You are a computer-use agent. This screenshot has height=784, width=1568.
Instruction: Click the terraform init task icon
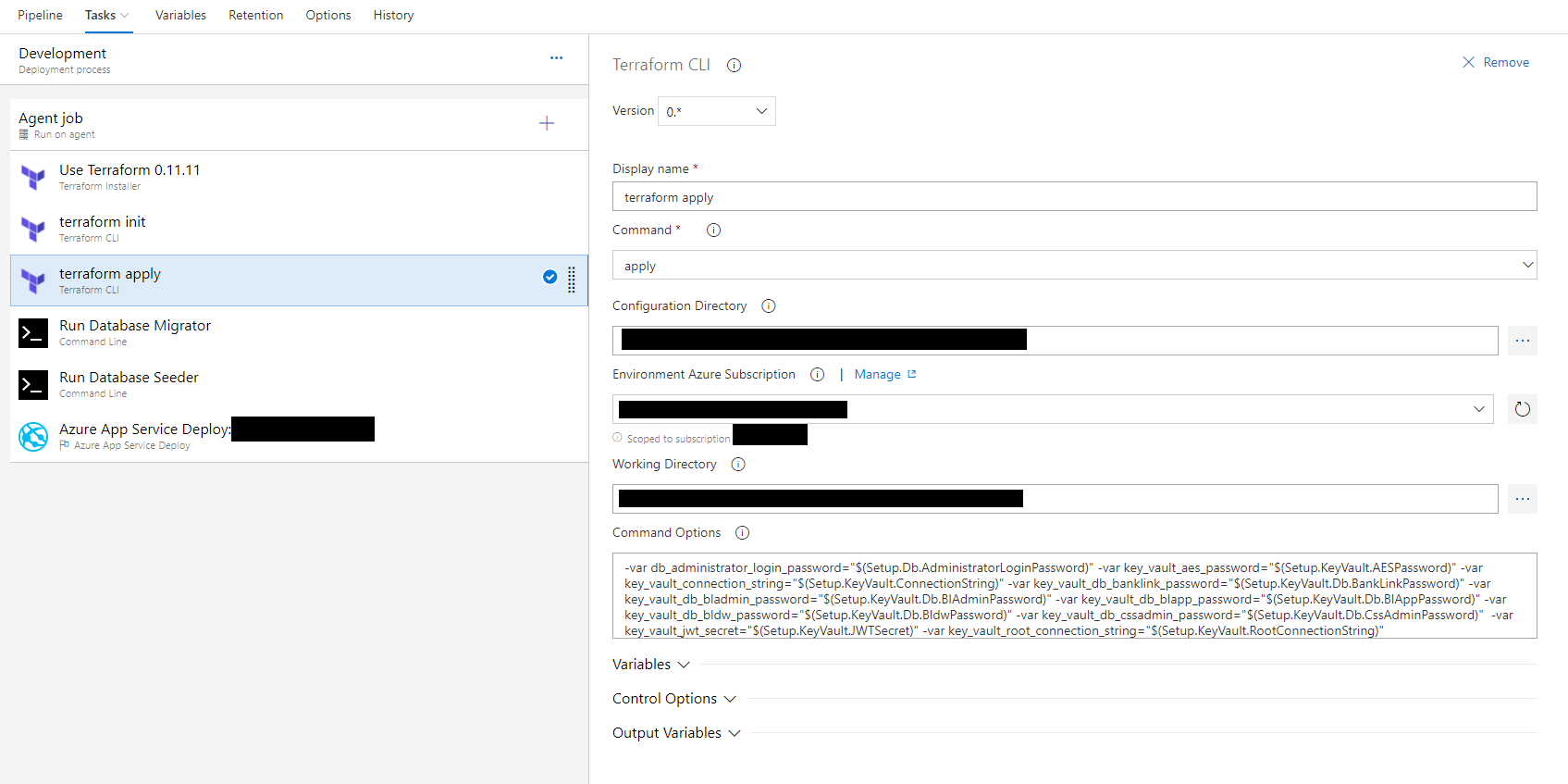(33, 229)
